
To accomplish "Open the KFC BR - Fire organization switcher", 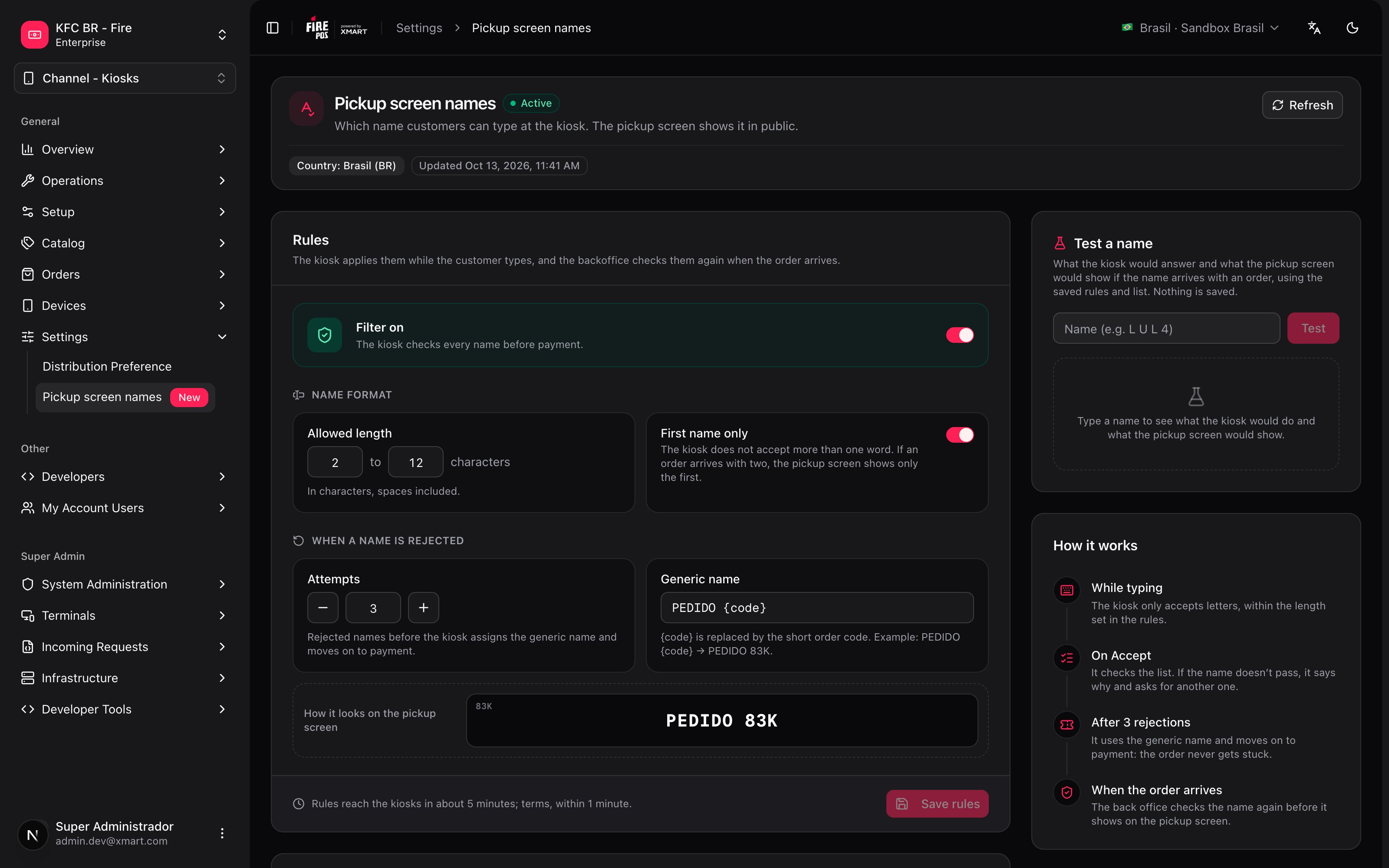I will (x=125, y=34).
